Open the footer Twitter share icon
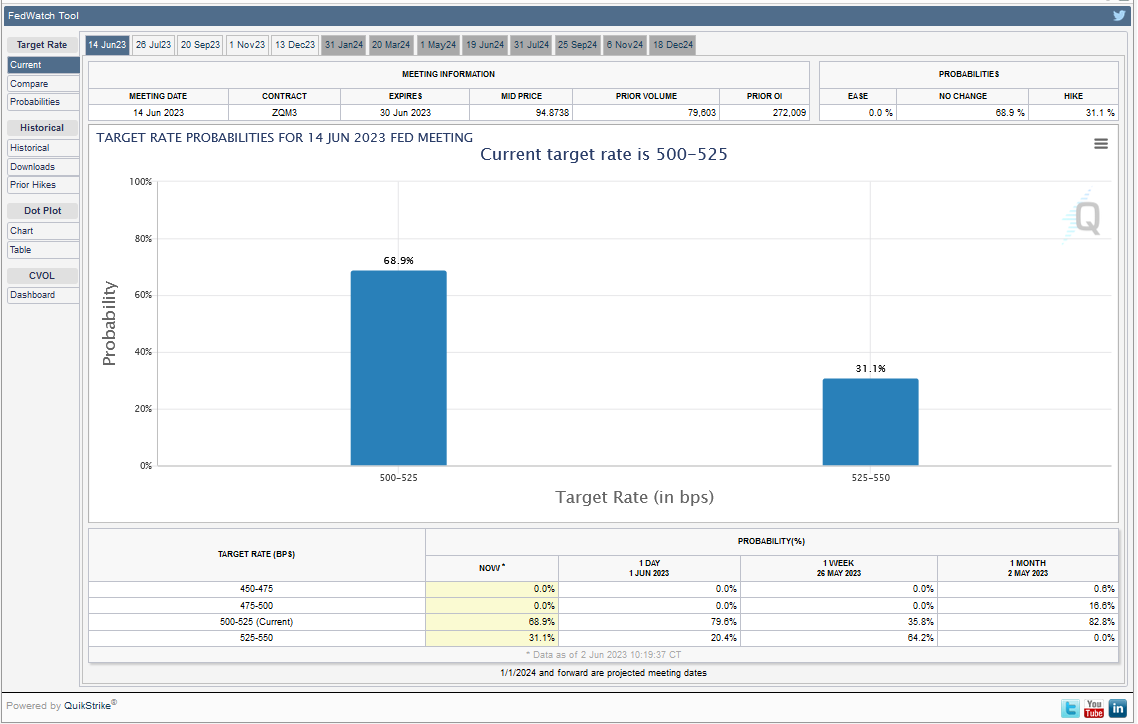The width and height of the screenshot is (1138, 724). point(1070,708)
